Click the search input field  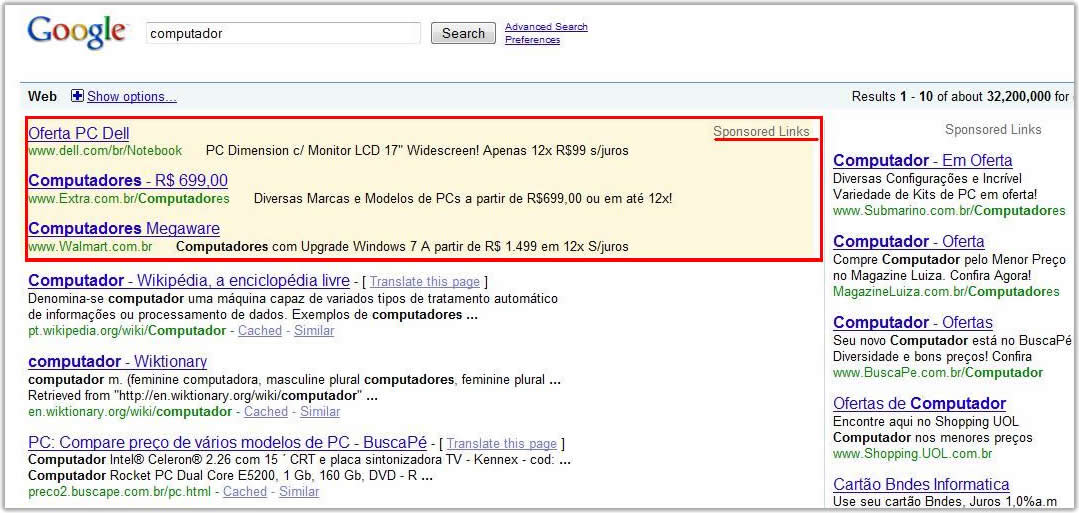coord(283,33)
